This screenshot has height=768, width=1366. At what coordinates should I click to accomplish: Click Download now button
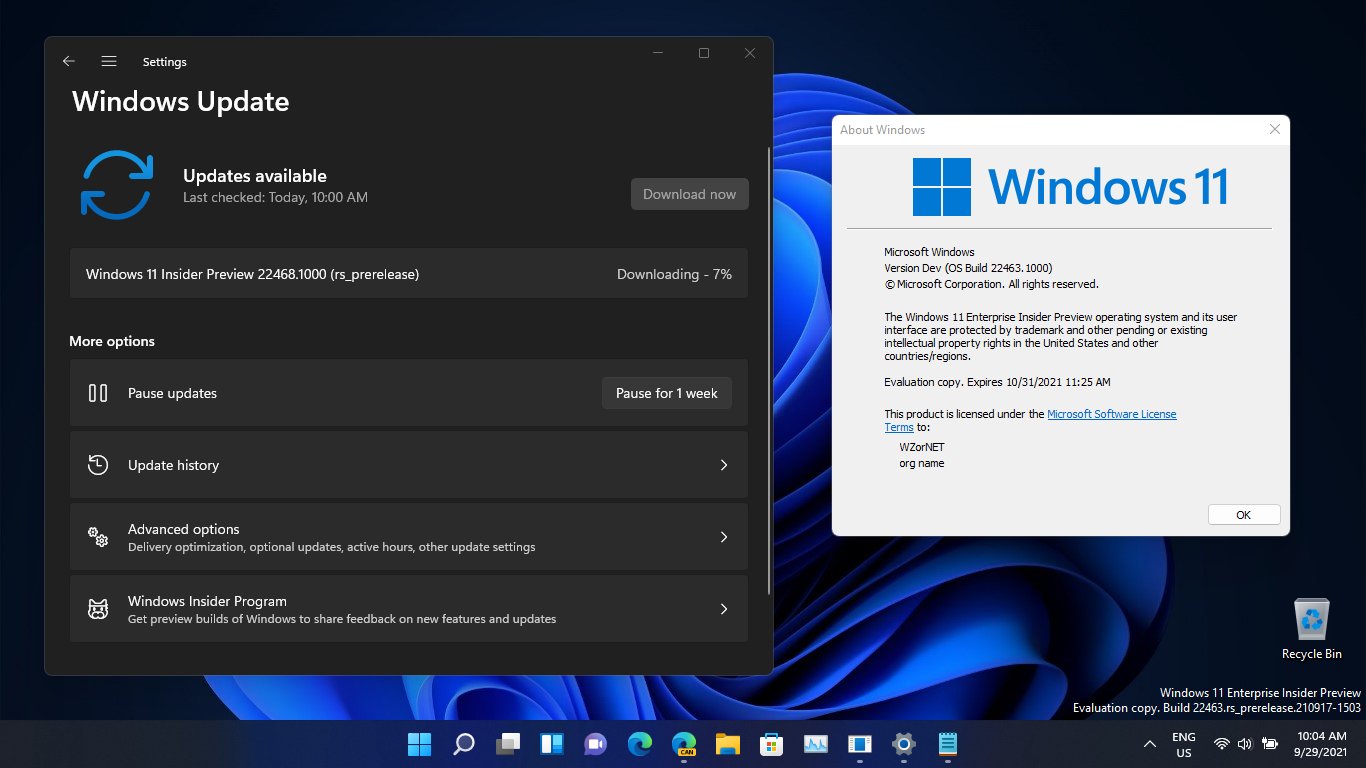(690, 194)
